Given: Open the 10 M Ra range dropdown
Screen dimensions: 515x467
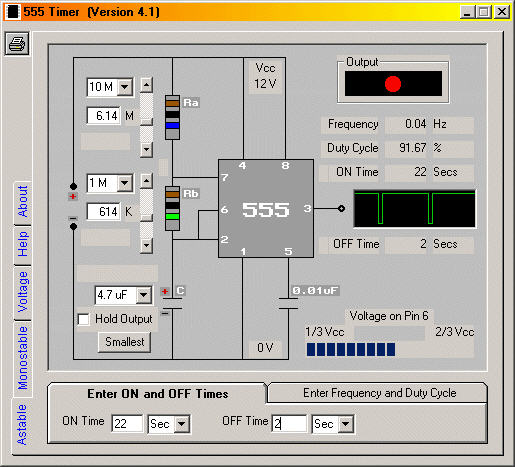Looking at the screenshot, I should pos(125,87).
